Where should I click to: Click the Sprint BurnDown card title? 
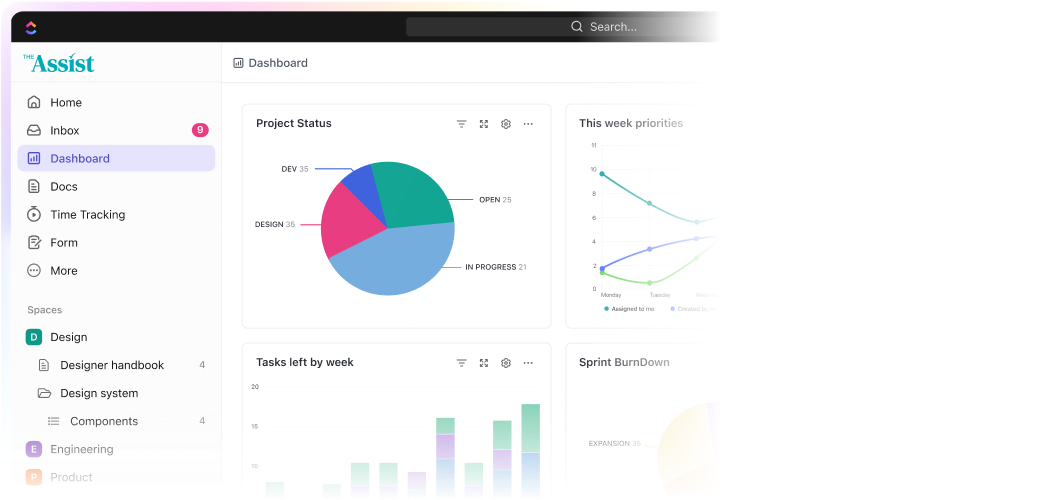tap(624, 362)
